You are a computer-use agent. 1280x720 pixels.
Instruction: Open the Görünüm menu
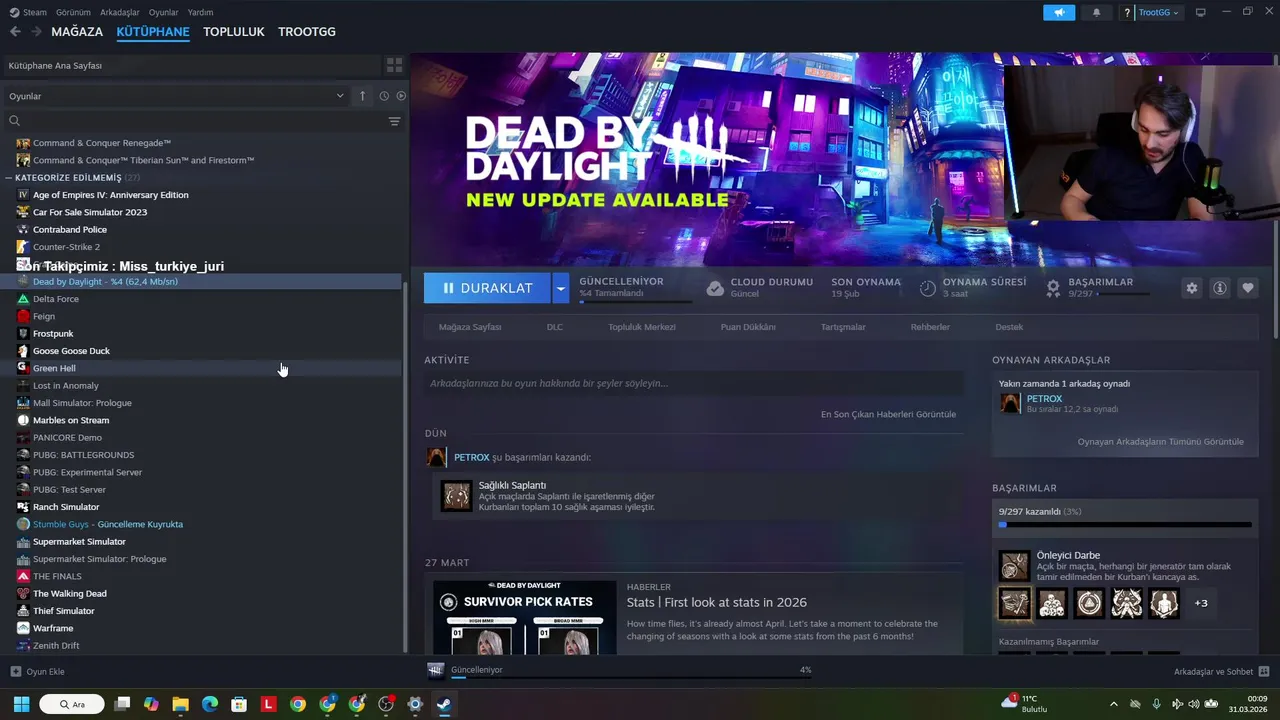click(x=73, y=12)
